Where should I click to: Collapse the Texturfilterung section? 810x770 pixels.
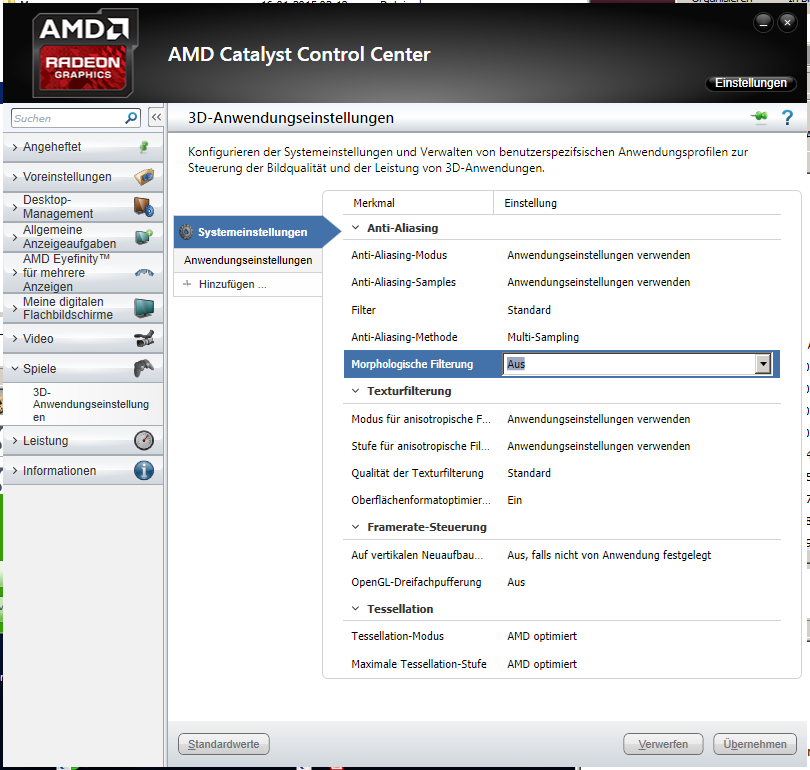point(355,391)
